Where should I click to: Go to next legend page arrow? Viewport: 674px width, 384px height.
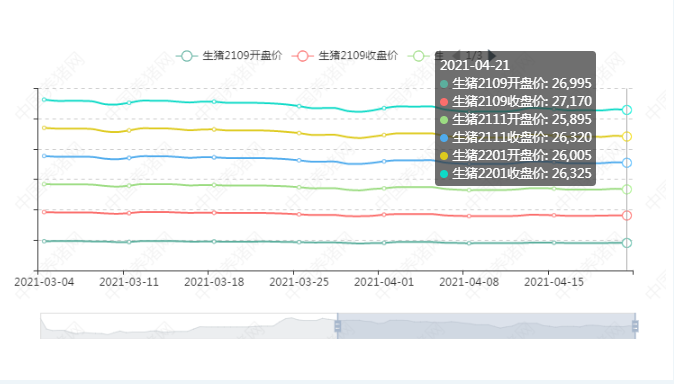pos(492,55)
